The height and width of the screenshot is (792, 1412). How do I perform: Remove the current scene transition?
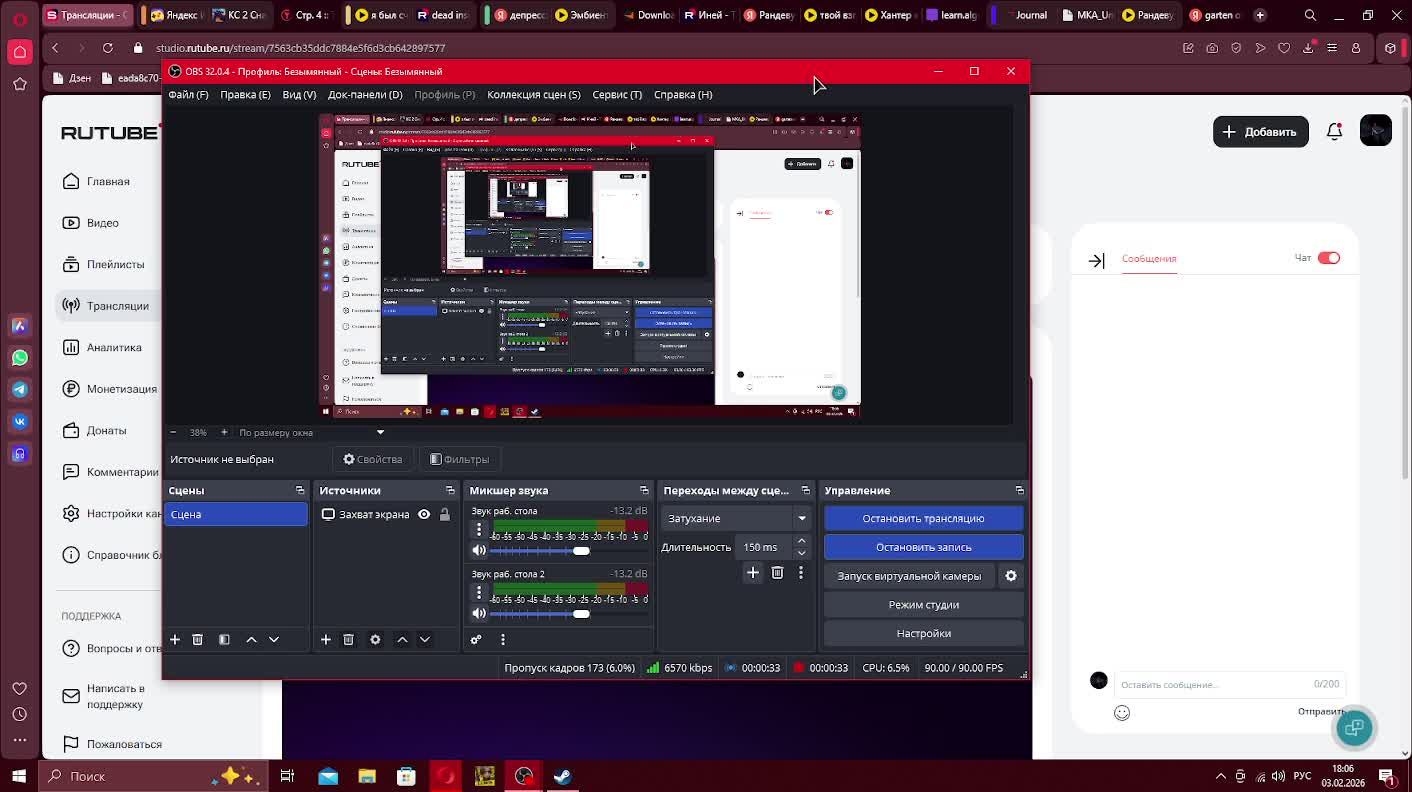tap(777, 573)
